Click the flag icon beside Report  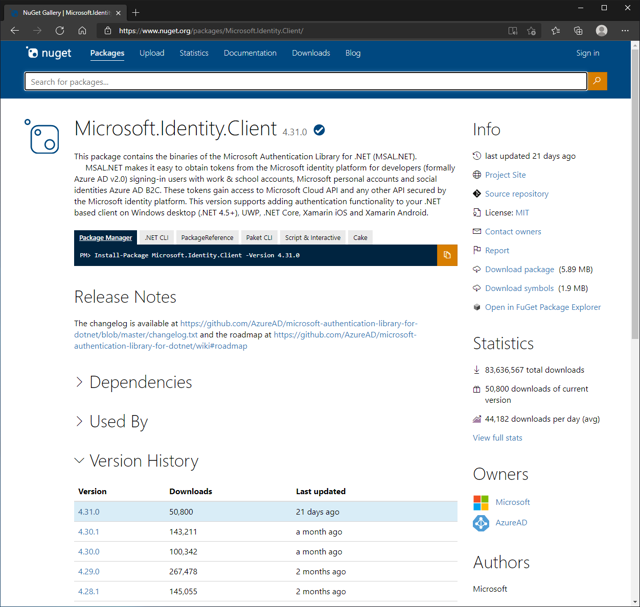(477, 250)
